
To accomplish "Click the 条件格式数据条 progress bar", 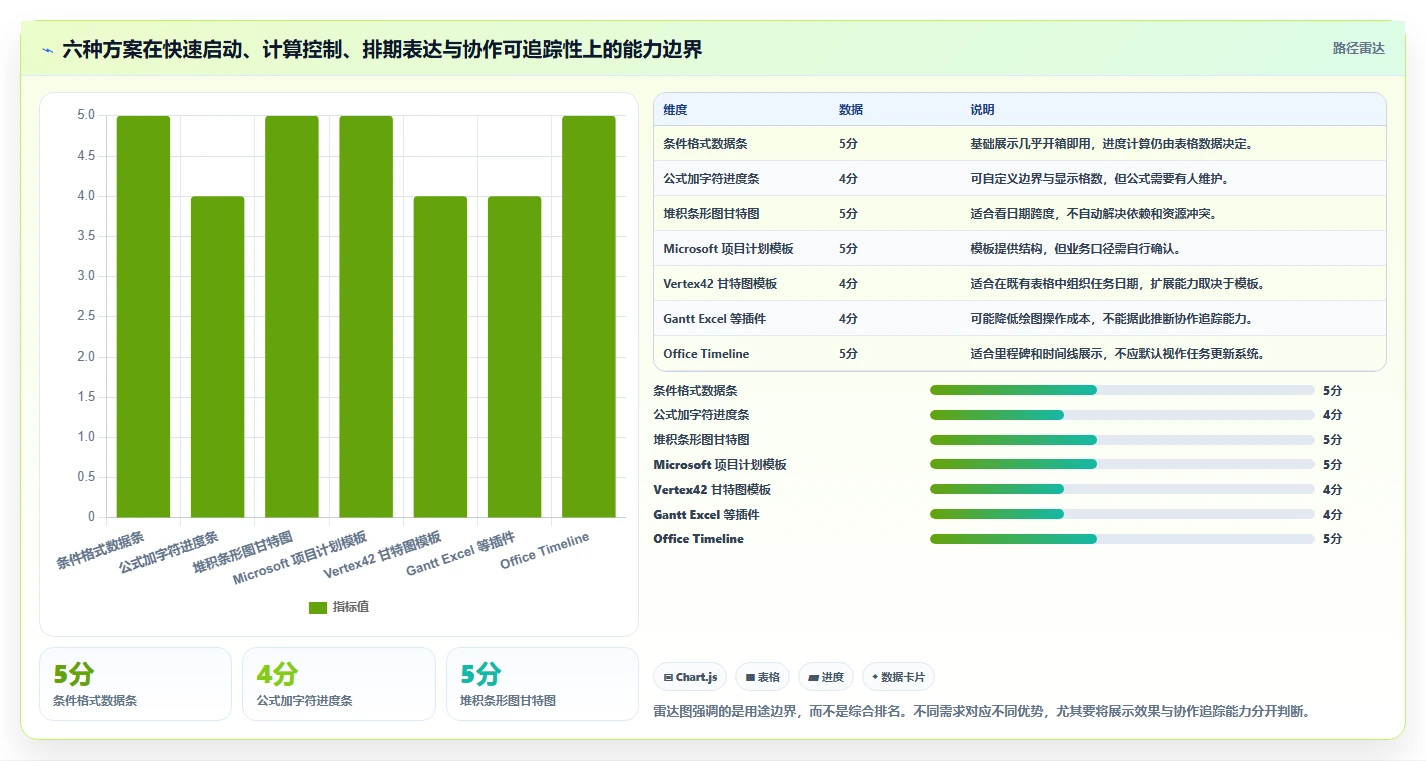I will tap(1122, 390).
